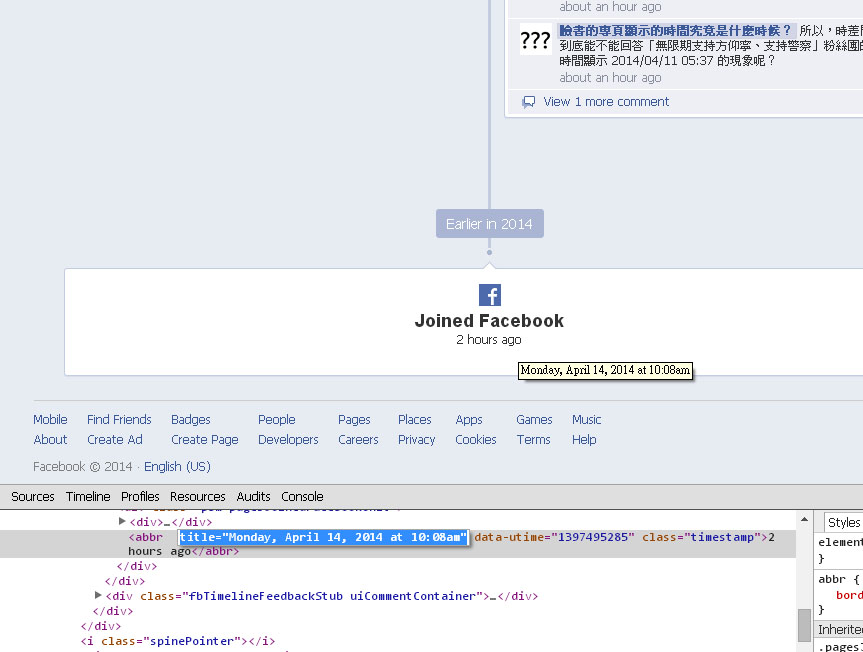Switch to the Audits devtools tab
Screen dimensions: 863x652
253,496
